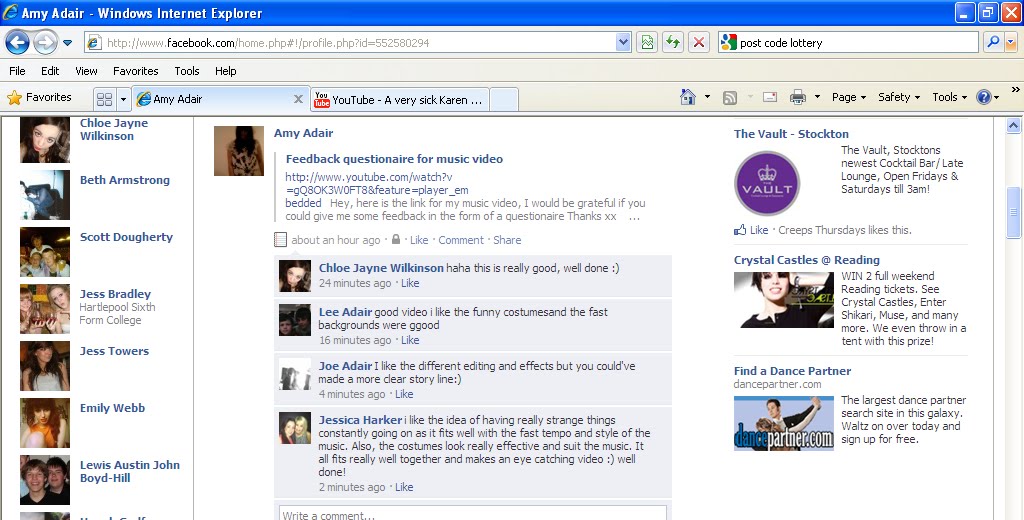This screenshot has width=1024, height=520.
Task: Open the Page command bar menu
Action: coord(849,97)
